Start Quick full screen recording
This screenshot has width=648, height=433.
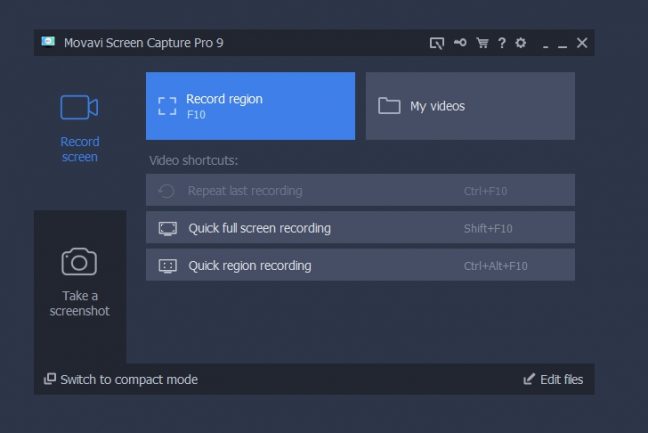click(x=360, y=228)
